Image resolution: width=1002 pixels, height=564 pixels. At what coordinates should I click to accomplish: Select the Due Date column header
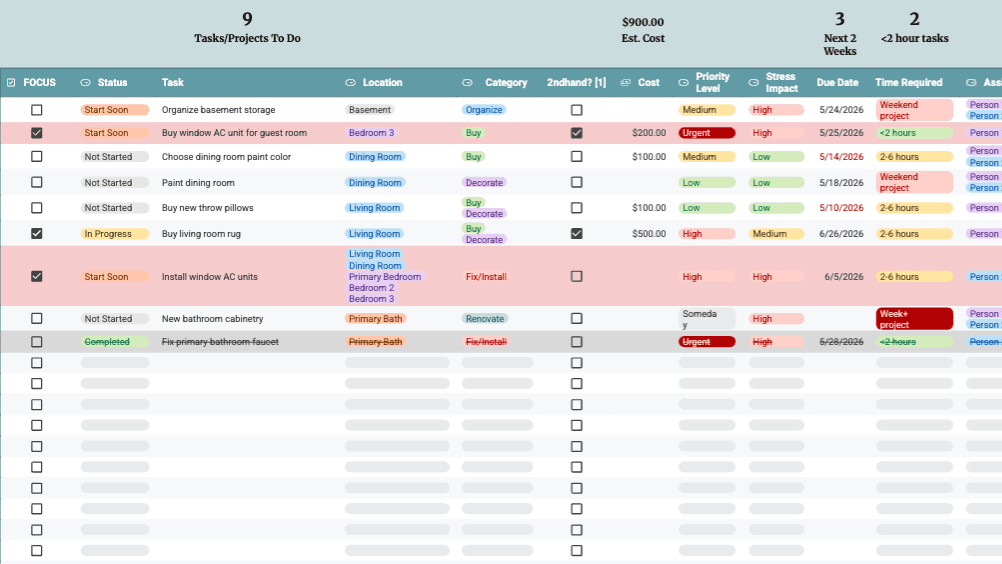[837, 82]
